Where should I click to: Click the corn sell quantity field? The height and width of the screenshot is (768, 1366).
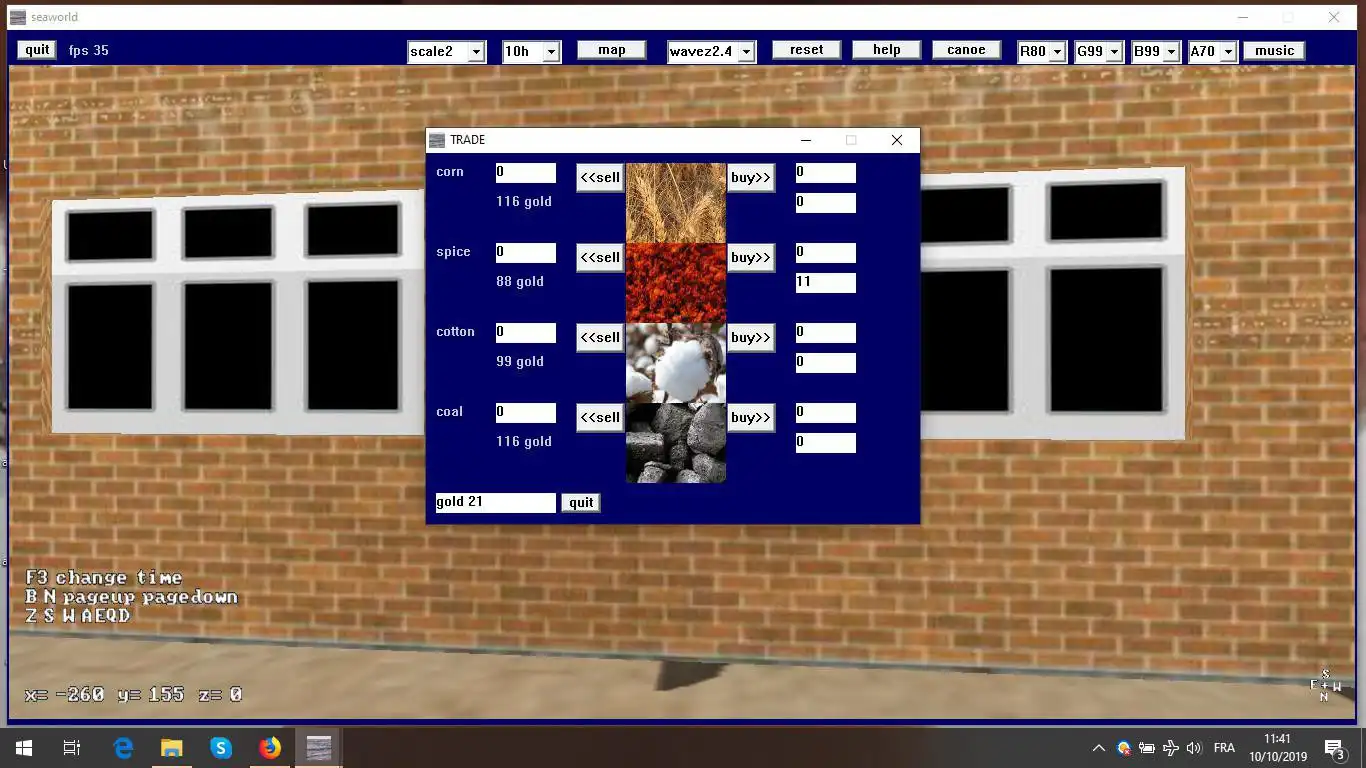pyautogui.click(x=526, y=173)
